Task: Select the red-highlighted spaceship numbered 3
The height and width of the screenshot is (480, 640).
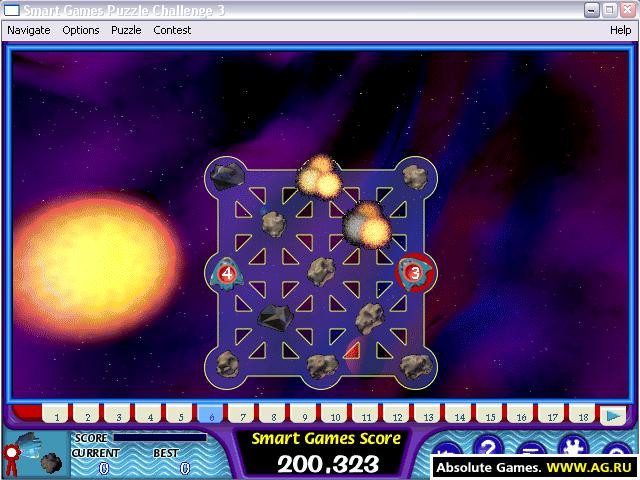Action: coord(415,272)
